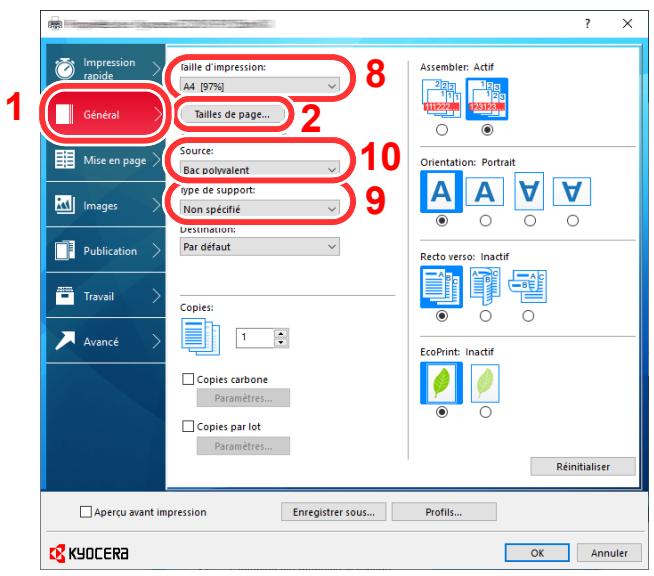Select the EcoPrint inactive dark leaf icon
Screen dimensions: 654x576
(441, 383)
